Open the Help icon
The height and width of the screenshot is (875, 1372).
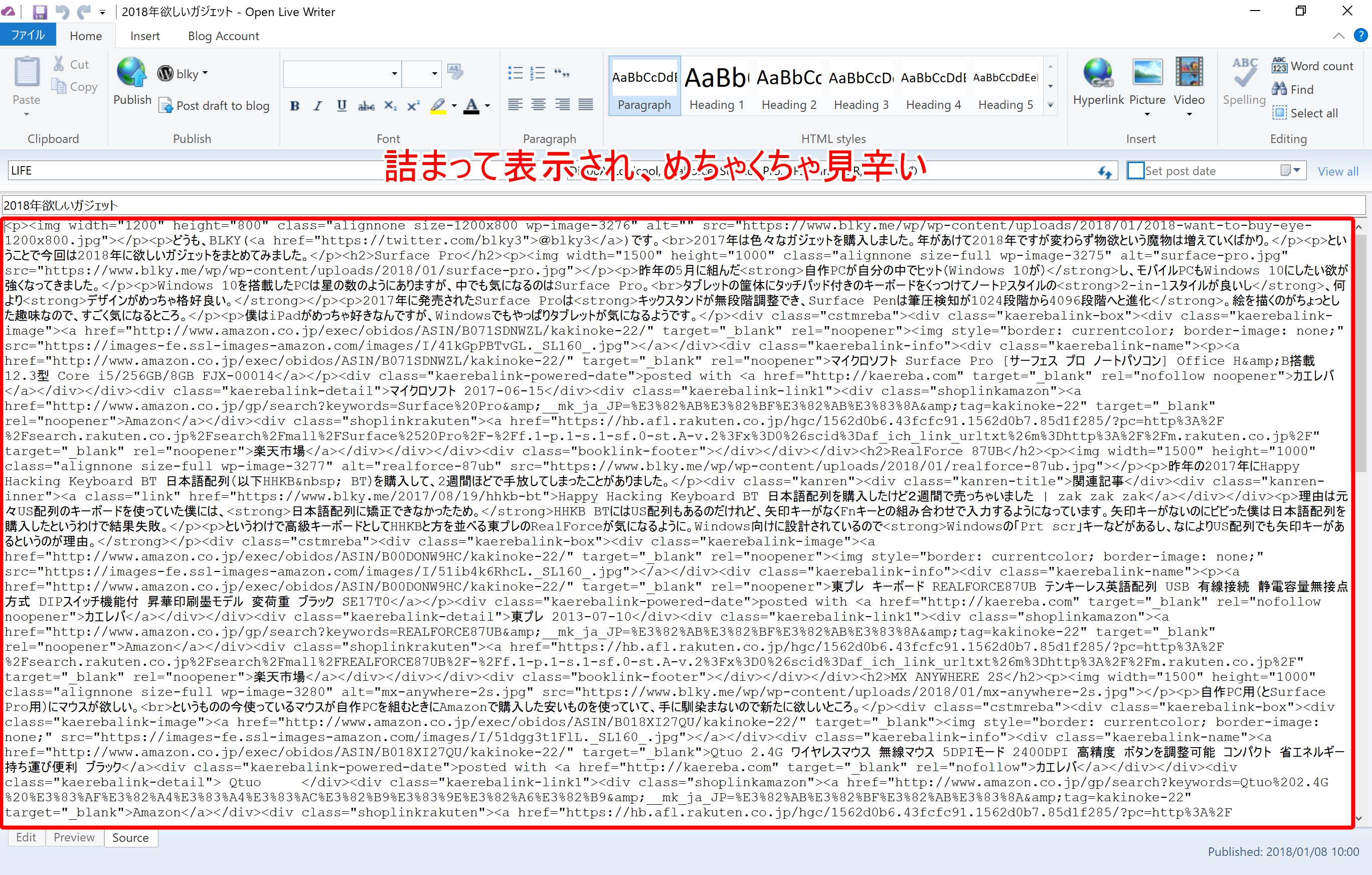(x=1360, y=35)
